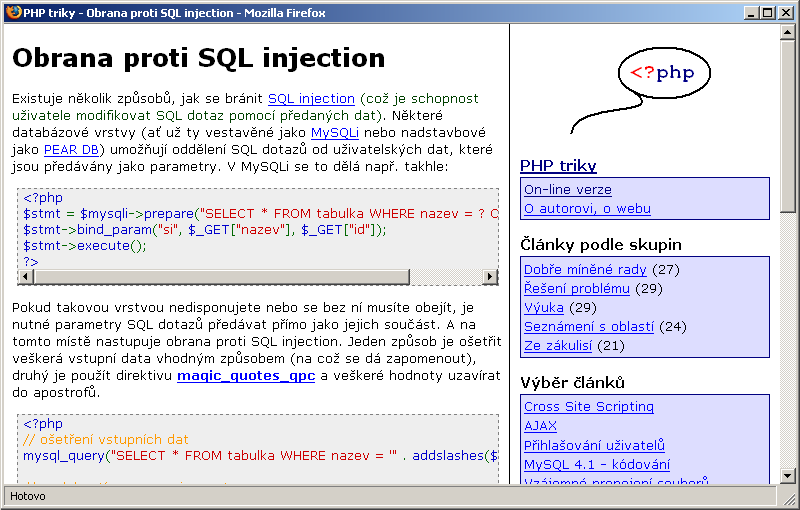The width and height of the screenshot is (800, 510).
Task: Open the Seznámení s oblastí category
Action: click(588, 326)
